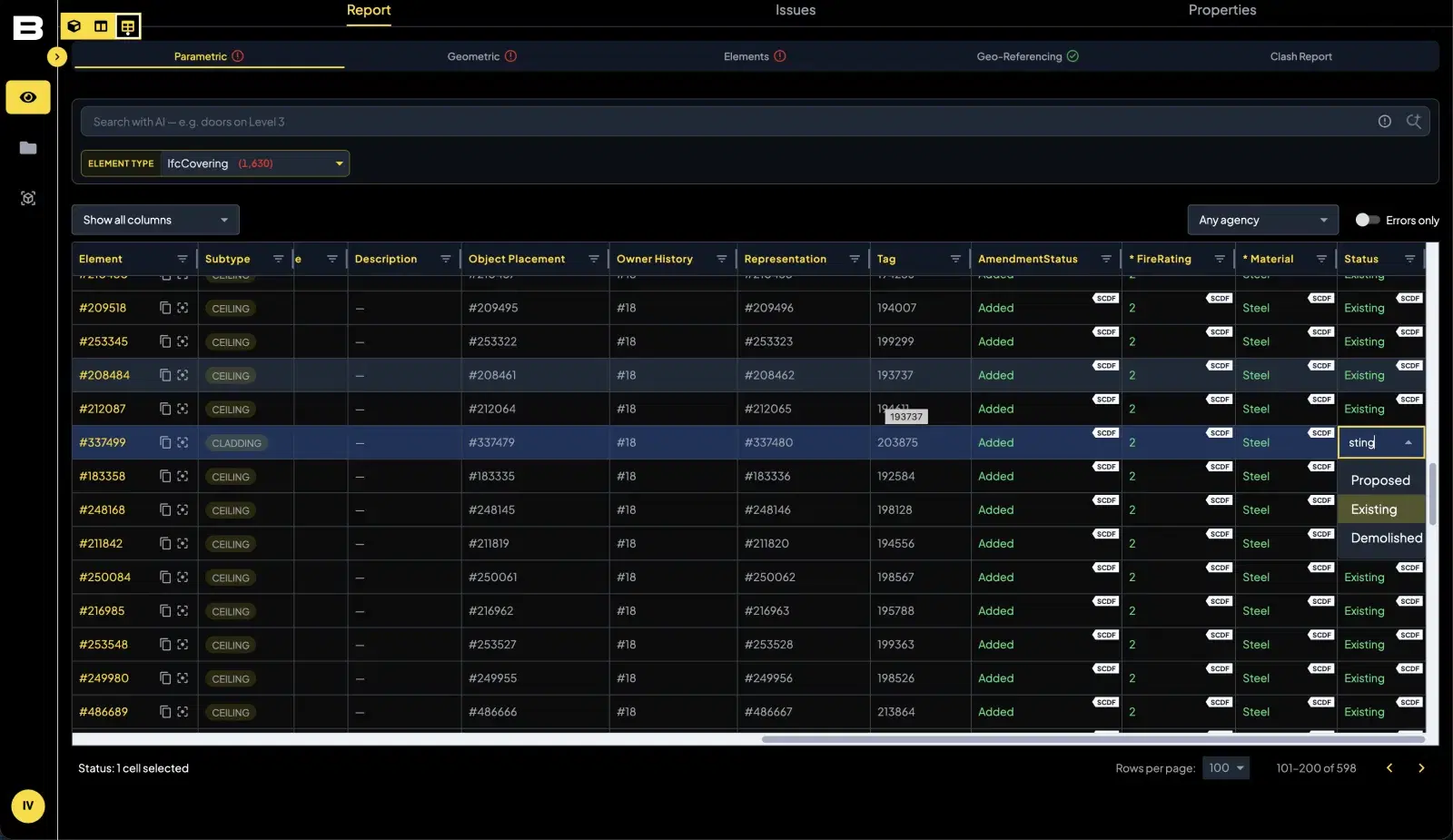Open the FireRating column filter icon
The width and height of the screenshot is (1453, 840).
(1220, 259)
